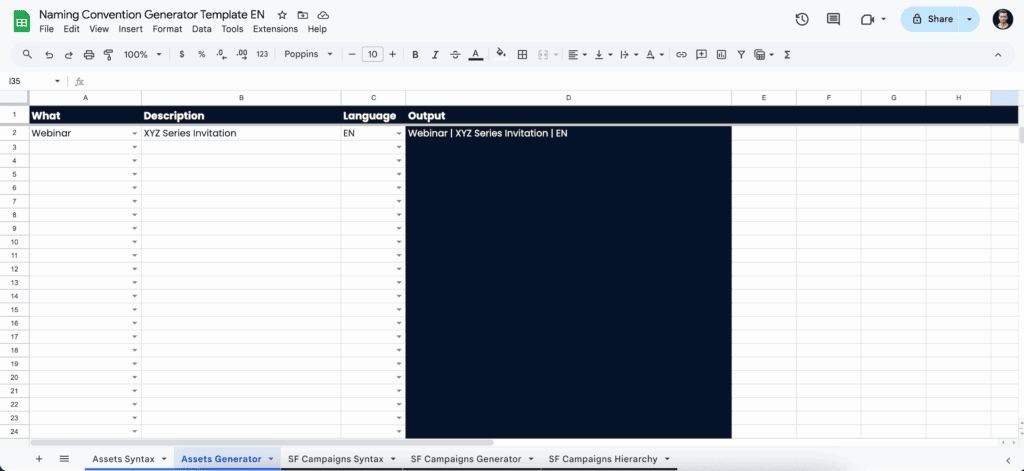
Task: Open the fill color bucket
Action: click(x=501, y=54)
